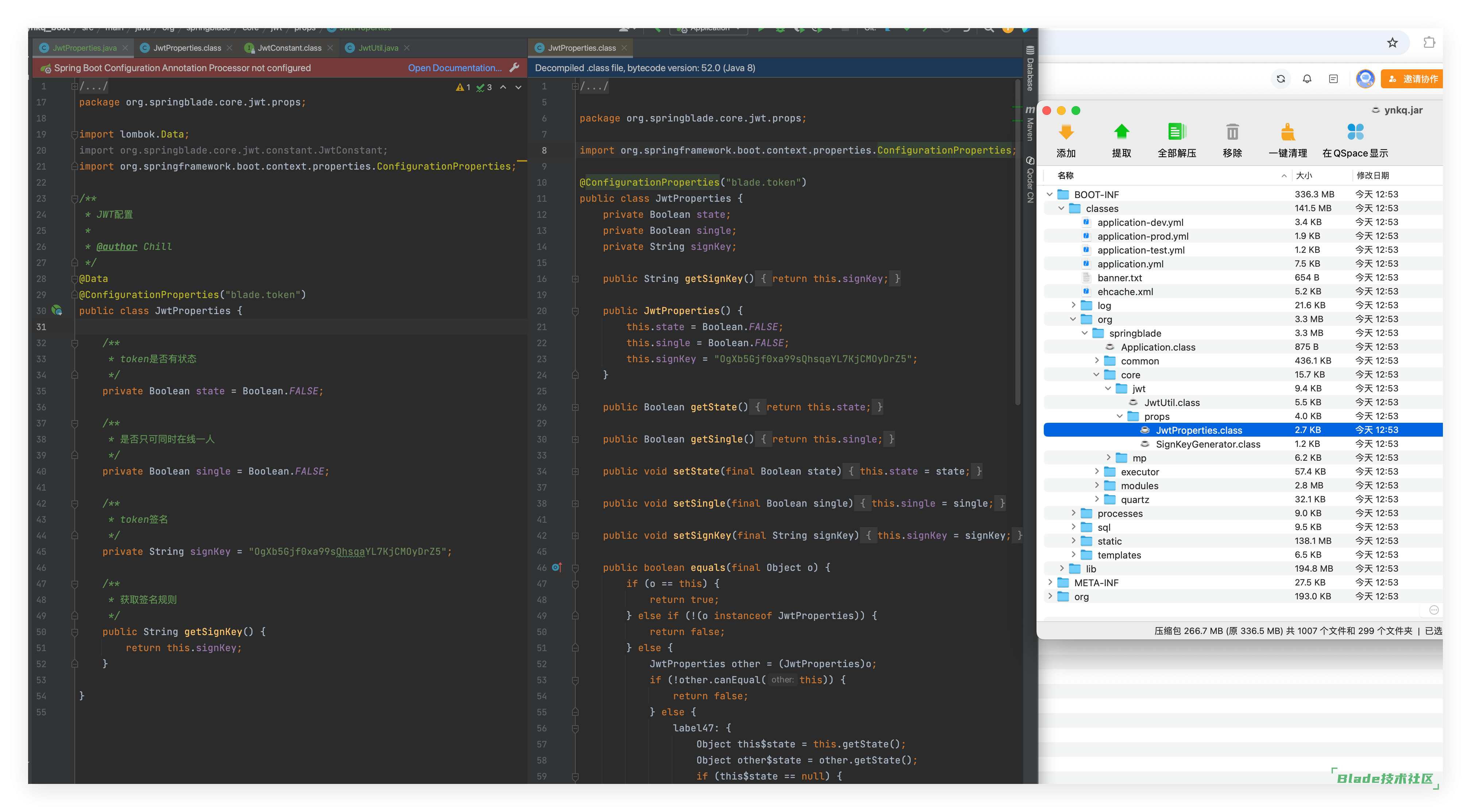Select Application.class file row
This screenshot has width=1471, height=812.
(1243, 347)
